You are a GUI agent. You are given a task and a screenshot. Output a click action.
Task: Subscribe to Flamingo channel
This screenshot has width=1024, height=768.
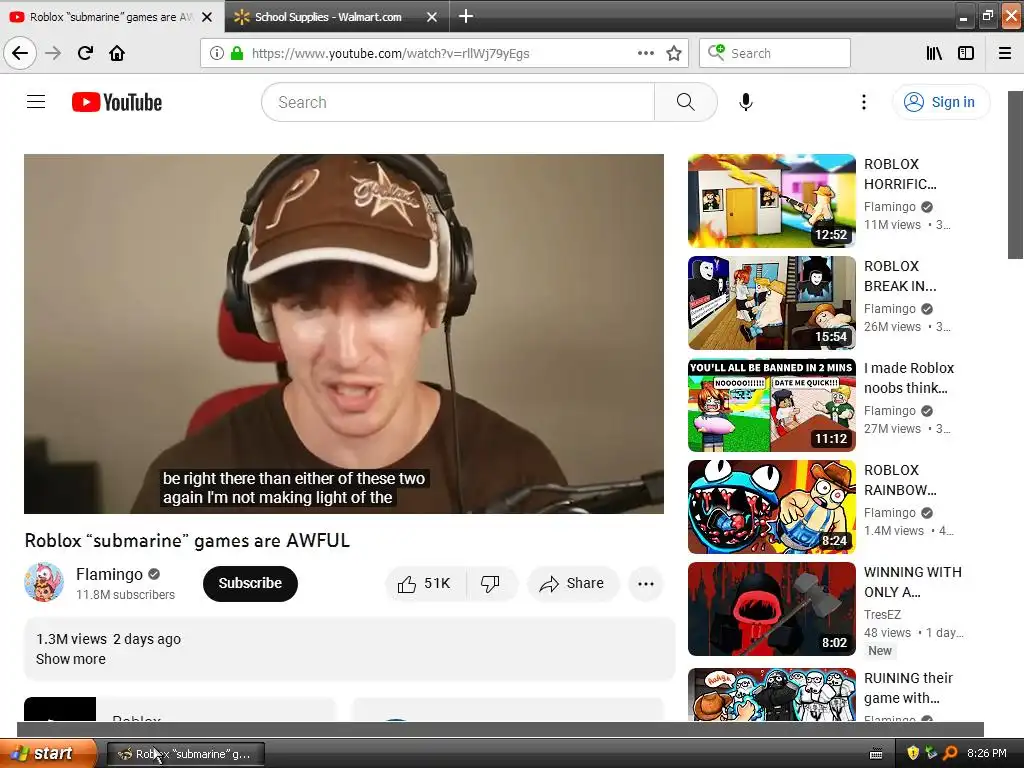(250, 583)
